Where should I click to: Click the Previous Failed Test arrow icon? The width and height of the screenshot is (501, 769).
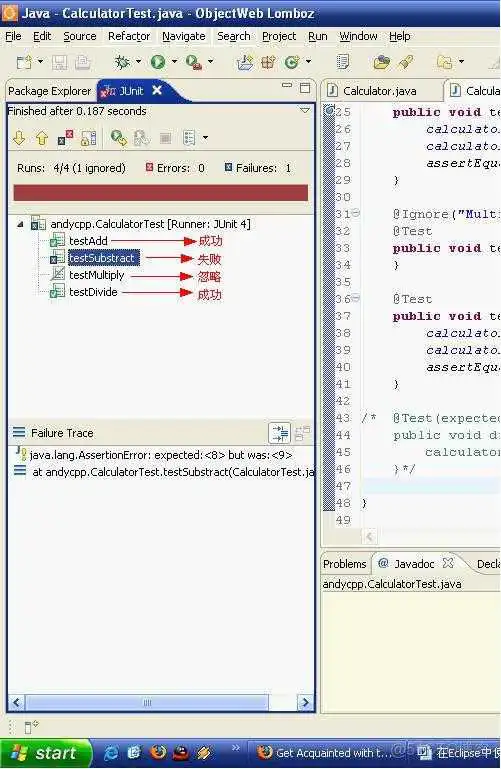42,138
